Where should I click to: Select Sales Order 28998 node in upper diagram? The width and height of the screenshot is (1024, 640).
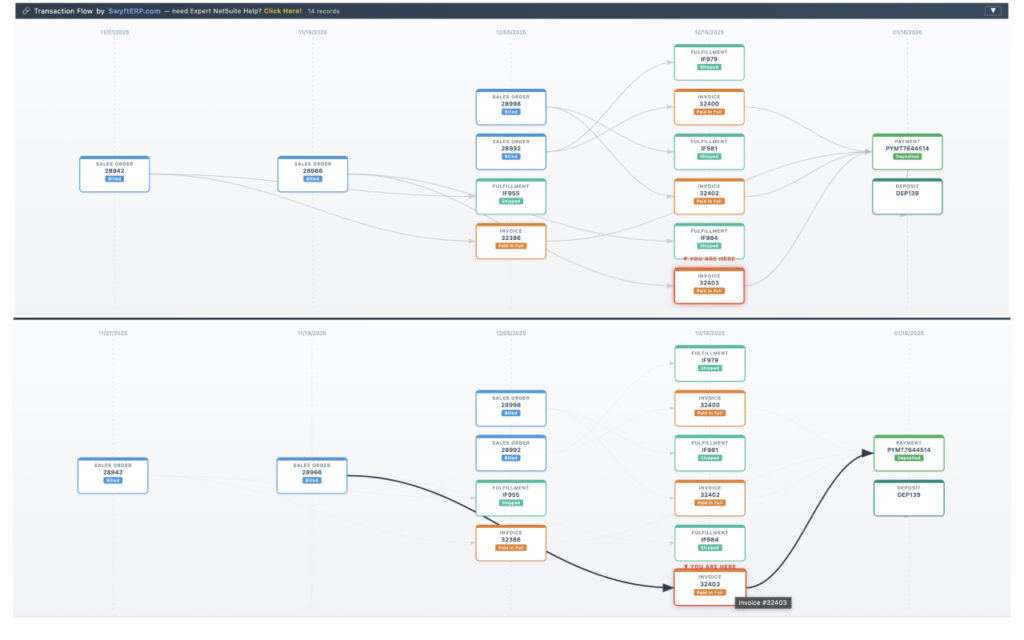coord(511,107)
